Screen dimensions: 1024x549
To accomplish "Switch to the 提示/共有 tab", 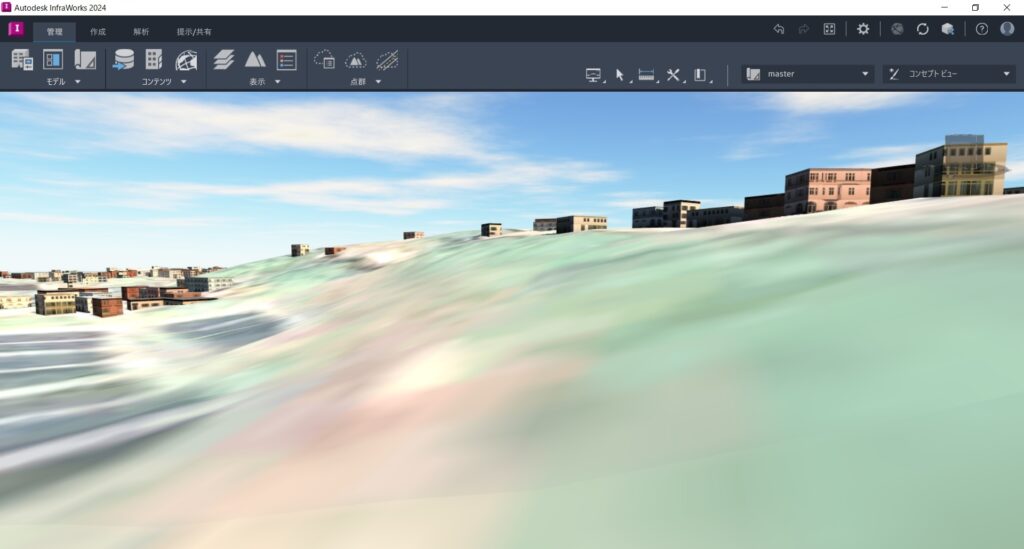I will pos(194,31).
